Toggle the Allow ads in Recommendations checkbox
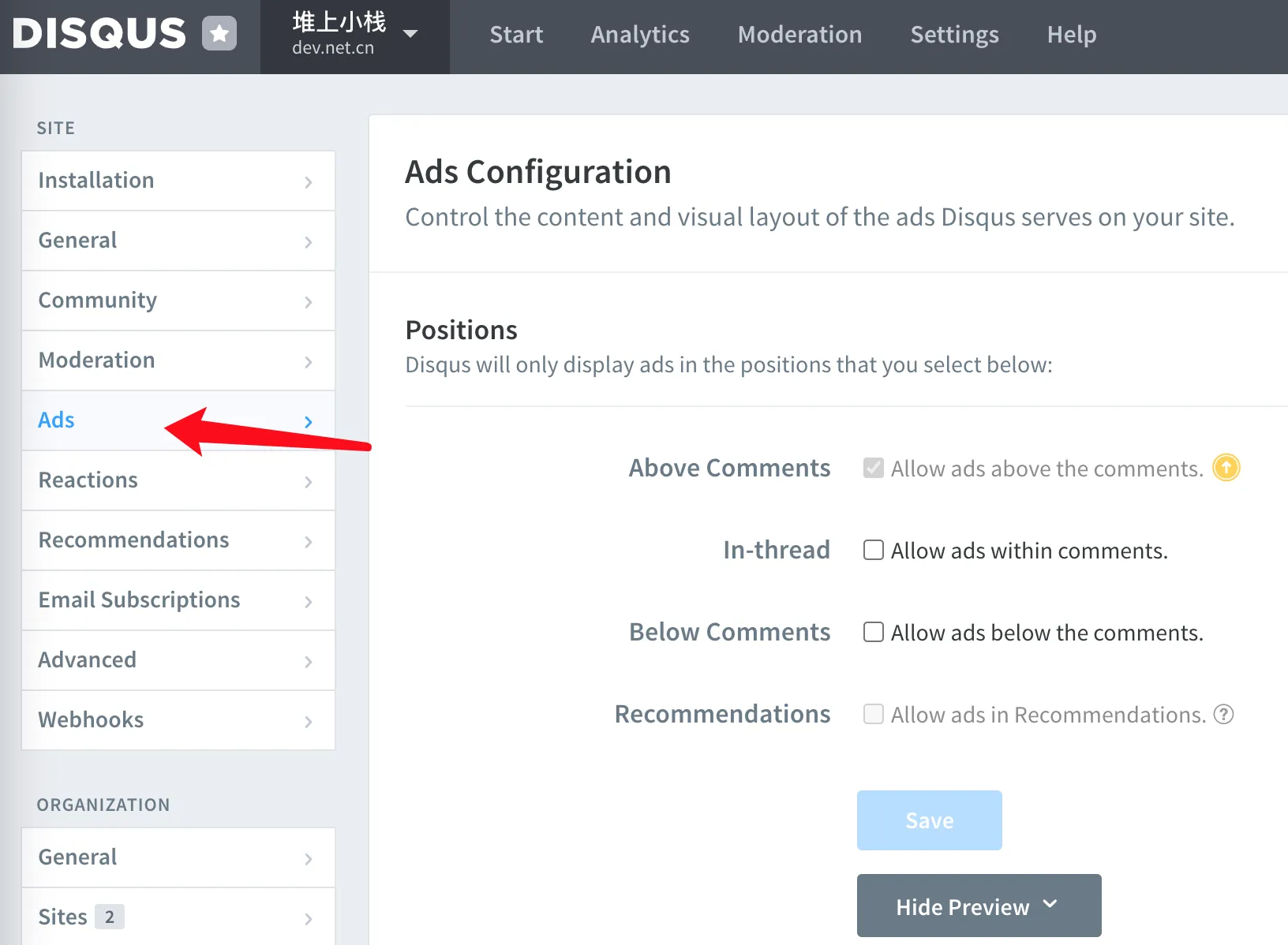Screen dimensions: 1288x945 click(873, 714)
